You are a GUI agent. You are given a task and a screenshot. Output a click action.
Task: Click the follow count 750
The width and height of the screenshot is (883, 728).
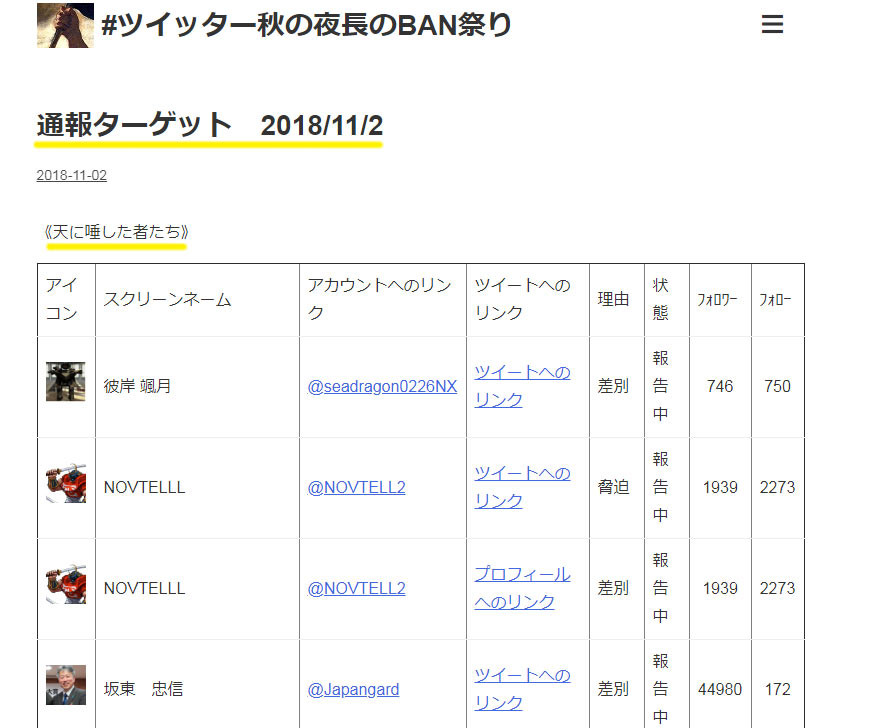[777, 386]
